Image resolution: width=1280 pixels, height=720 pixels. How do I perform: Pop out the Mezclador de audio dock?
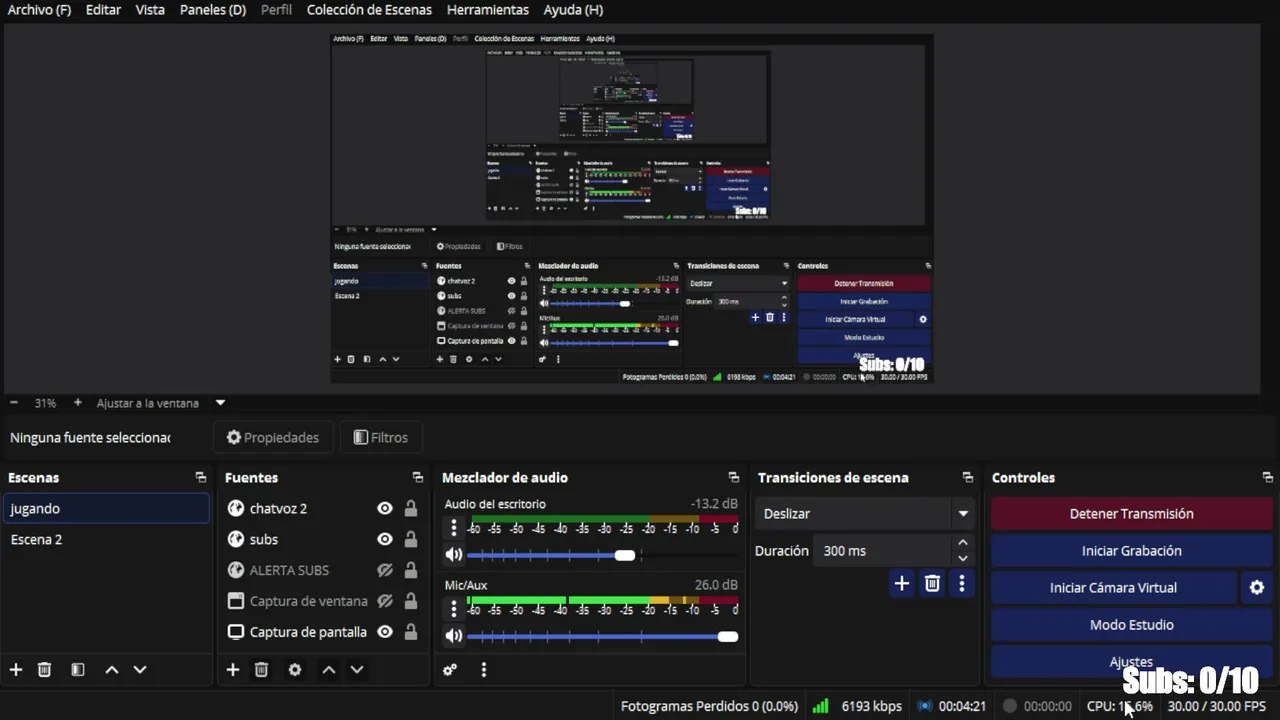click(x=734, y=478)
